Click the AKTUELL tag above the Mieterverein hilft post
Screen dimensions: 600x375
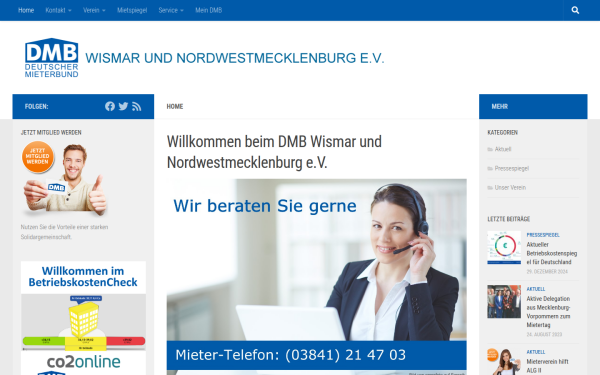click(x=536, y=352)
